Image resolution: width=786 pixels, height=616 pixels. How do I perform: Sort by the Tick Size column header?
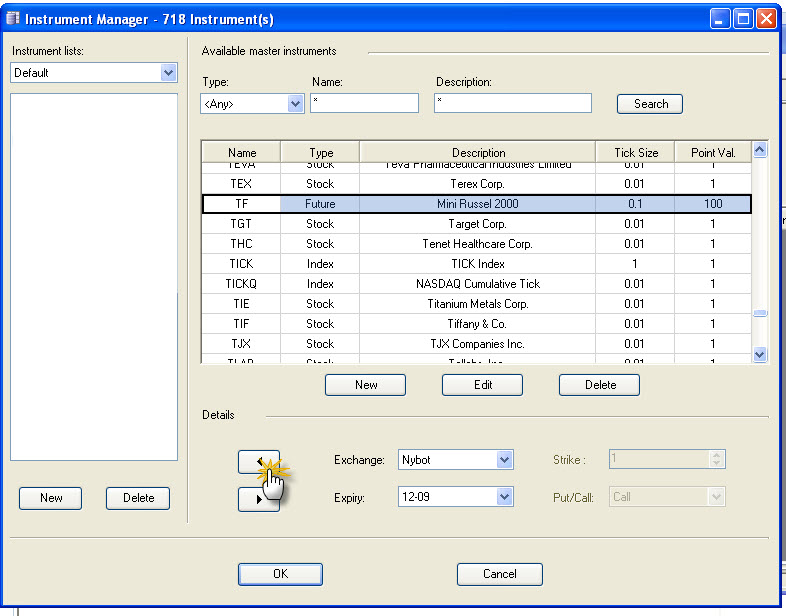coord(635,153)
